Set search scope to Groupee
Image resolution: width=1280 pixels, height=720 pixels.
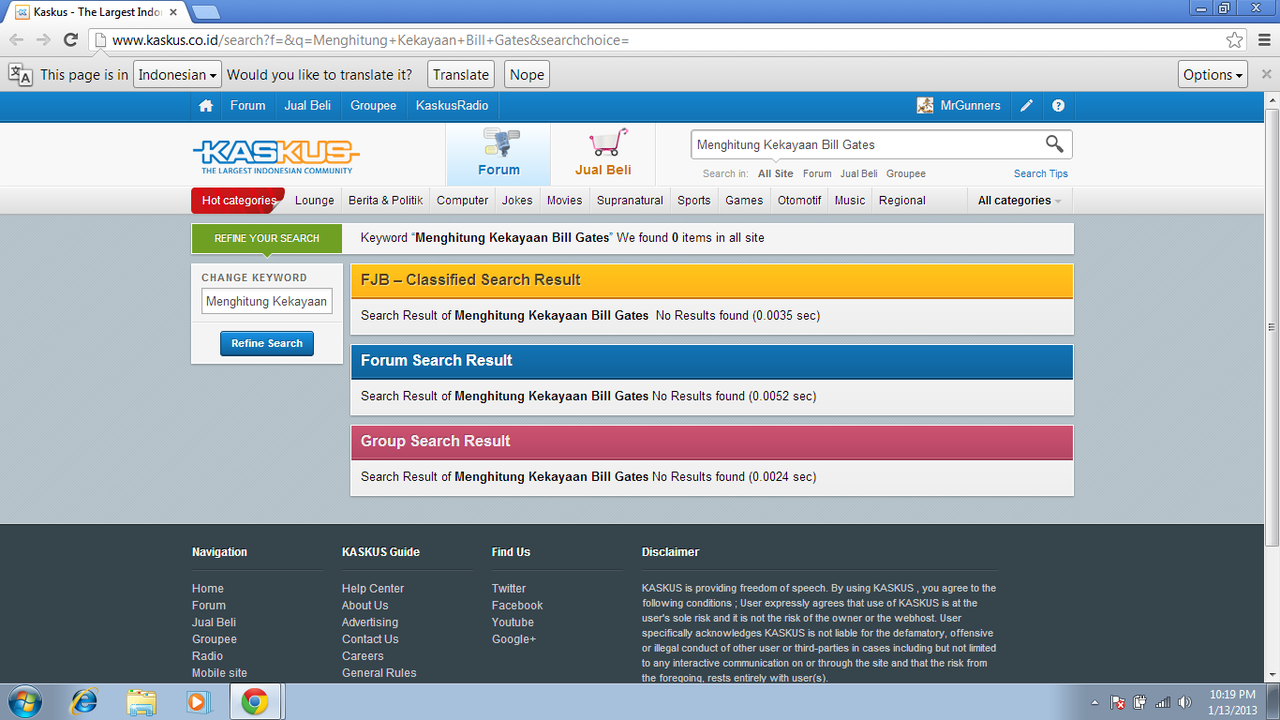click(x=906, y=174)
